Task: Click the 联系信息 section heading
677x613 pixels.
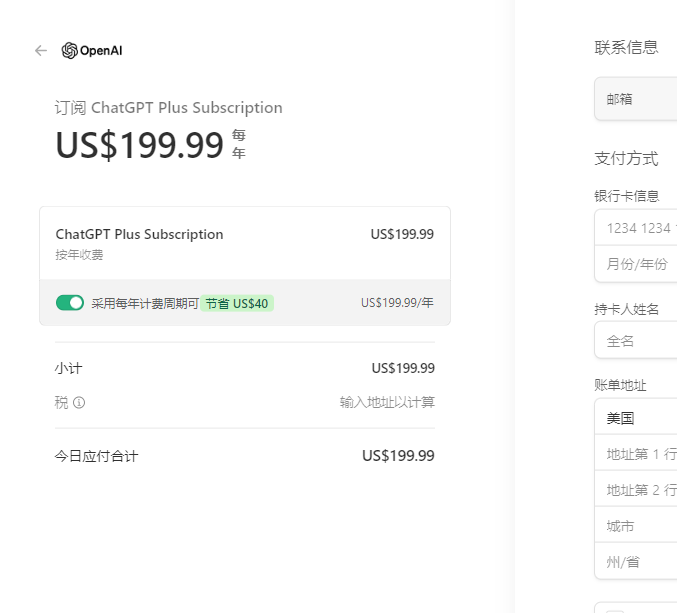Action: pos(626,47)
